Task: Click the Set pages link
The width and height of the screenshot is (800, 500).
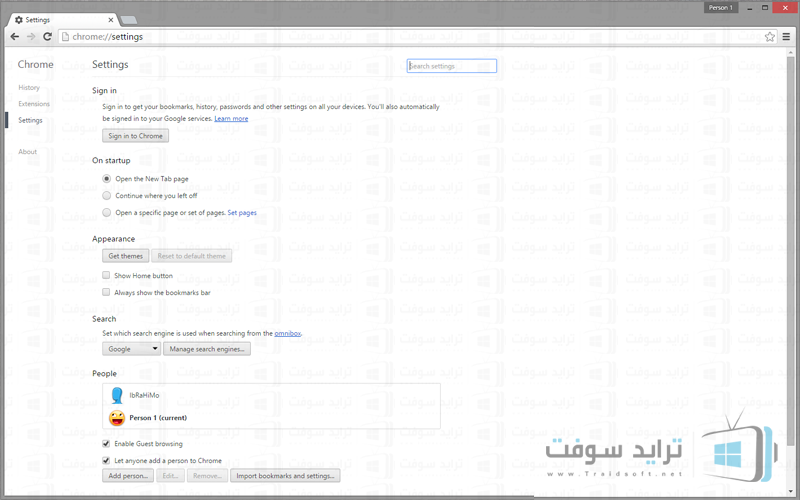Action: tap(242, 213)
